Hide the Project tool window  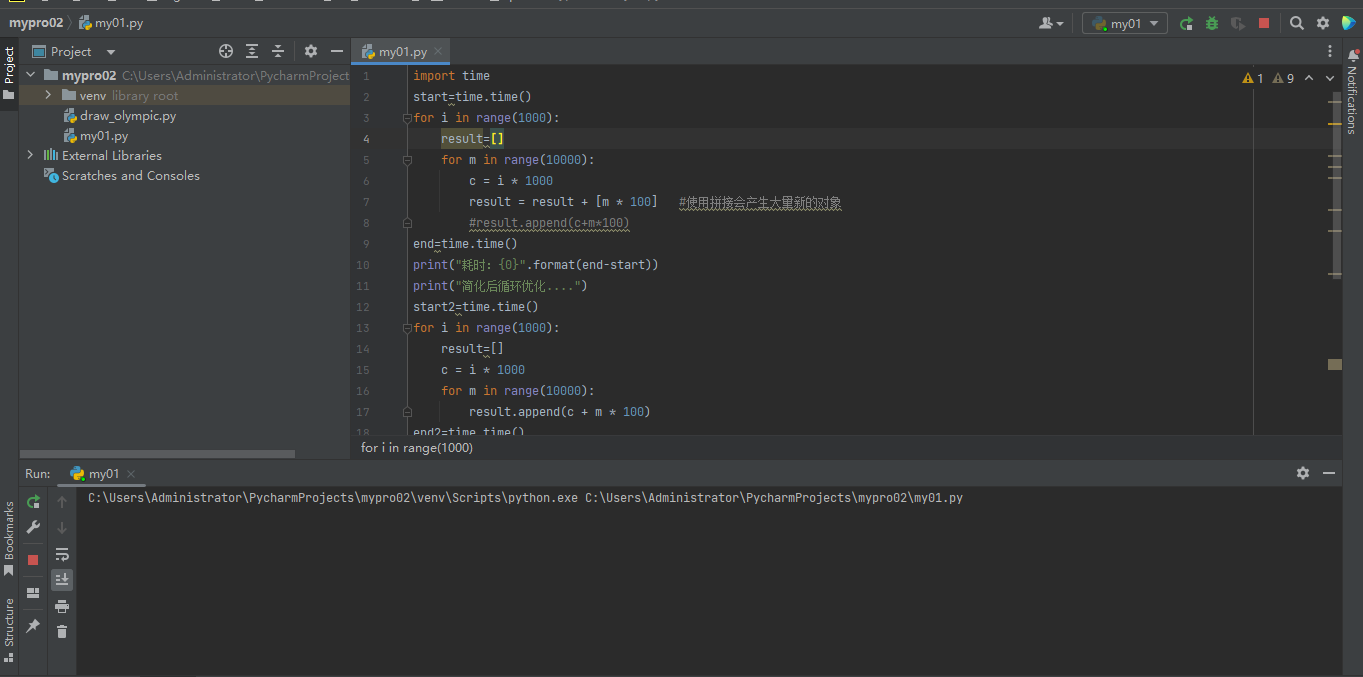[337, 51]
